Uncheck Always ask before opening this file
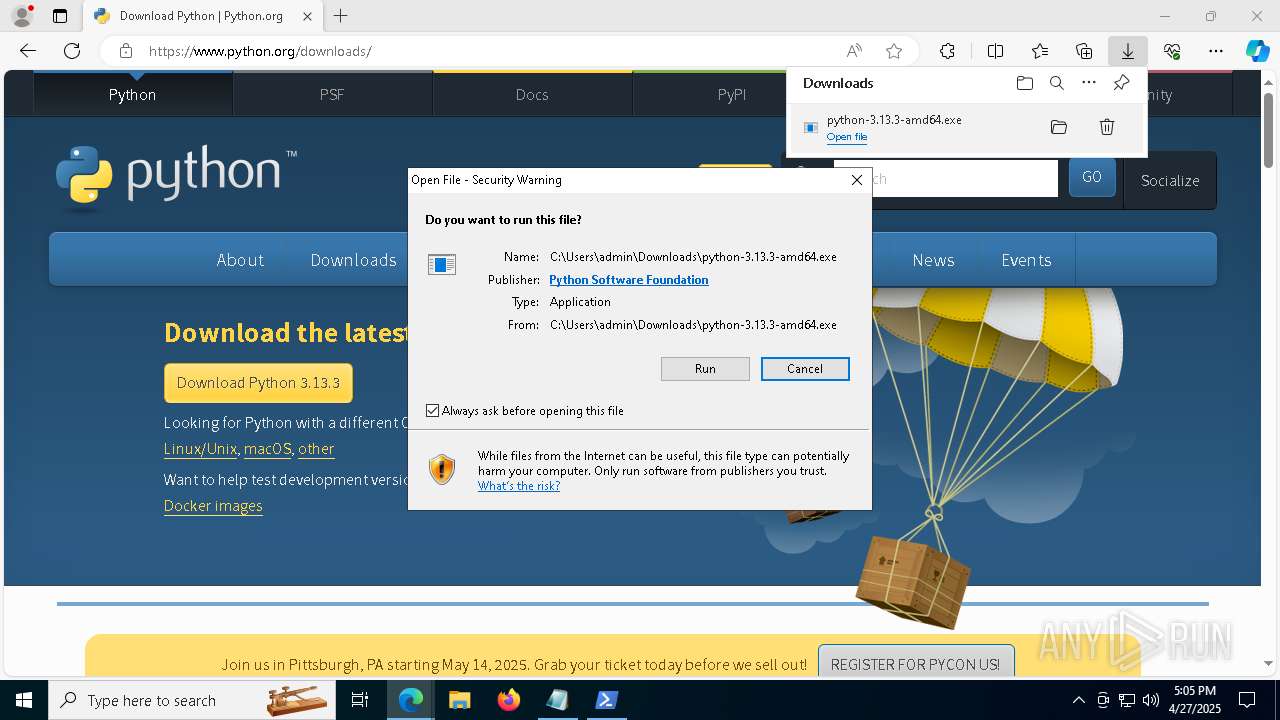This screenshot has height=720, width=1280. click(433, 411)
